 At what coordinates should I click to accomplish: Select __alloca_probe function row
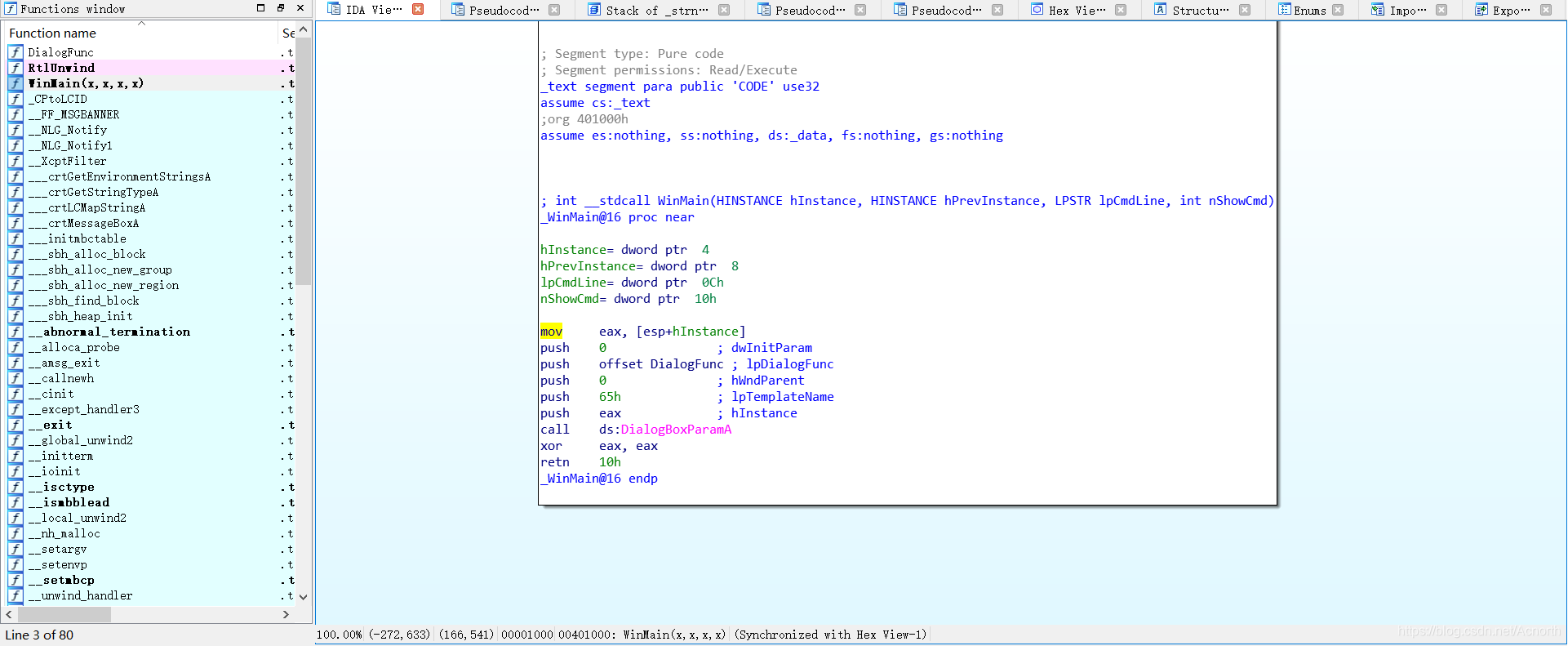[x=151, y=347]
